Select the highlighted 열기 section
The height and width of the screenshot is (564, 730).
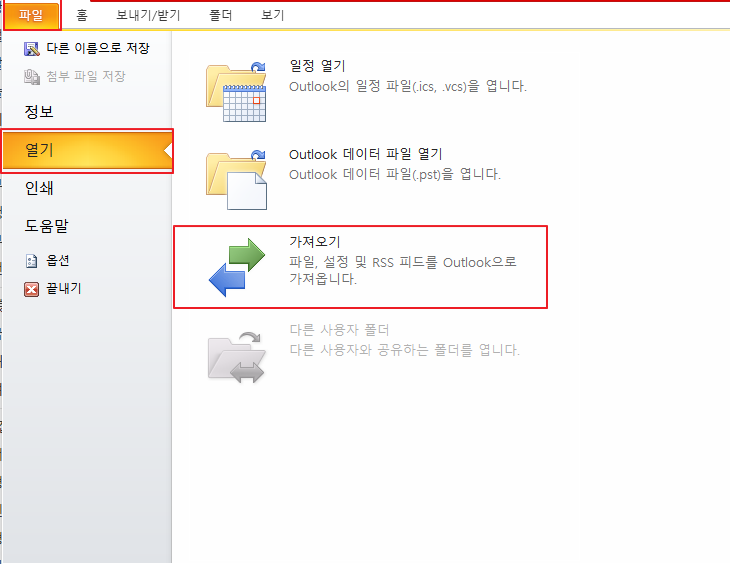pos(87,150)
